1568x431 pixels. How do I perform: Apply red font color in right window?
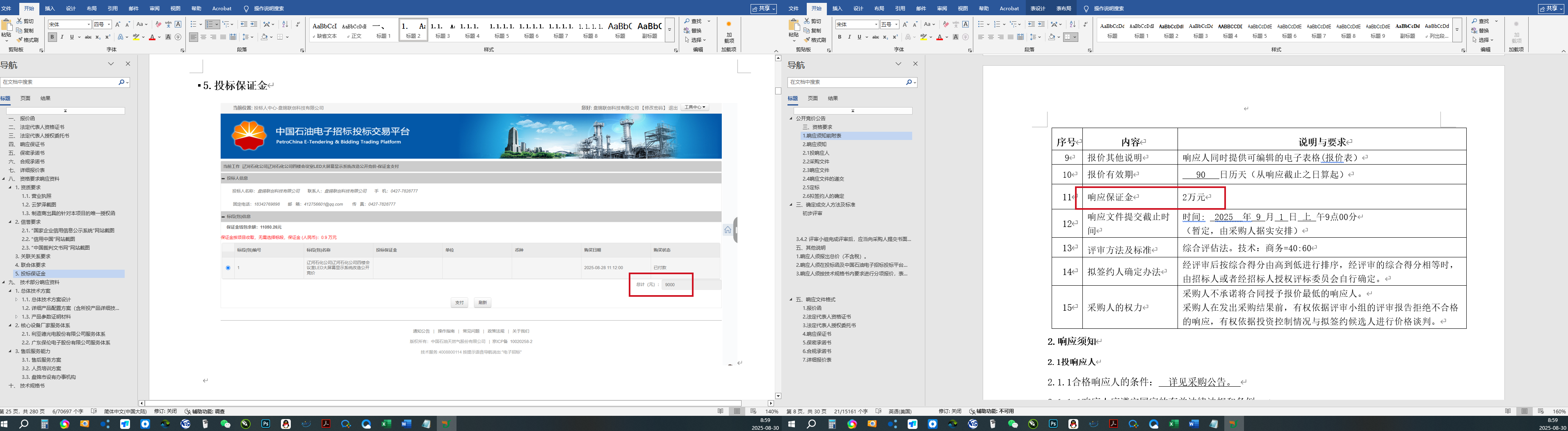[x=940, y=37]
